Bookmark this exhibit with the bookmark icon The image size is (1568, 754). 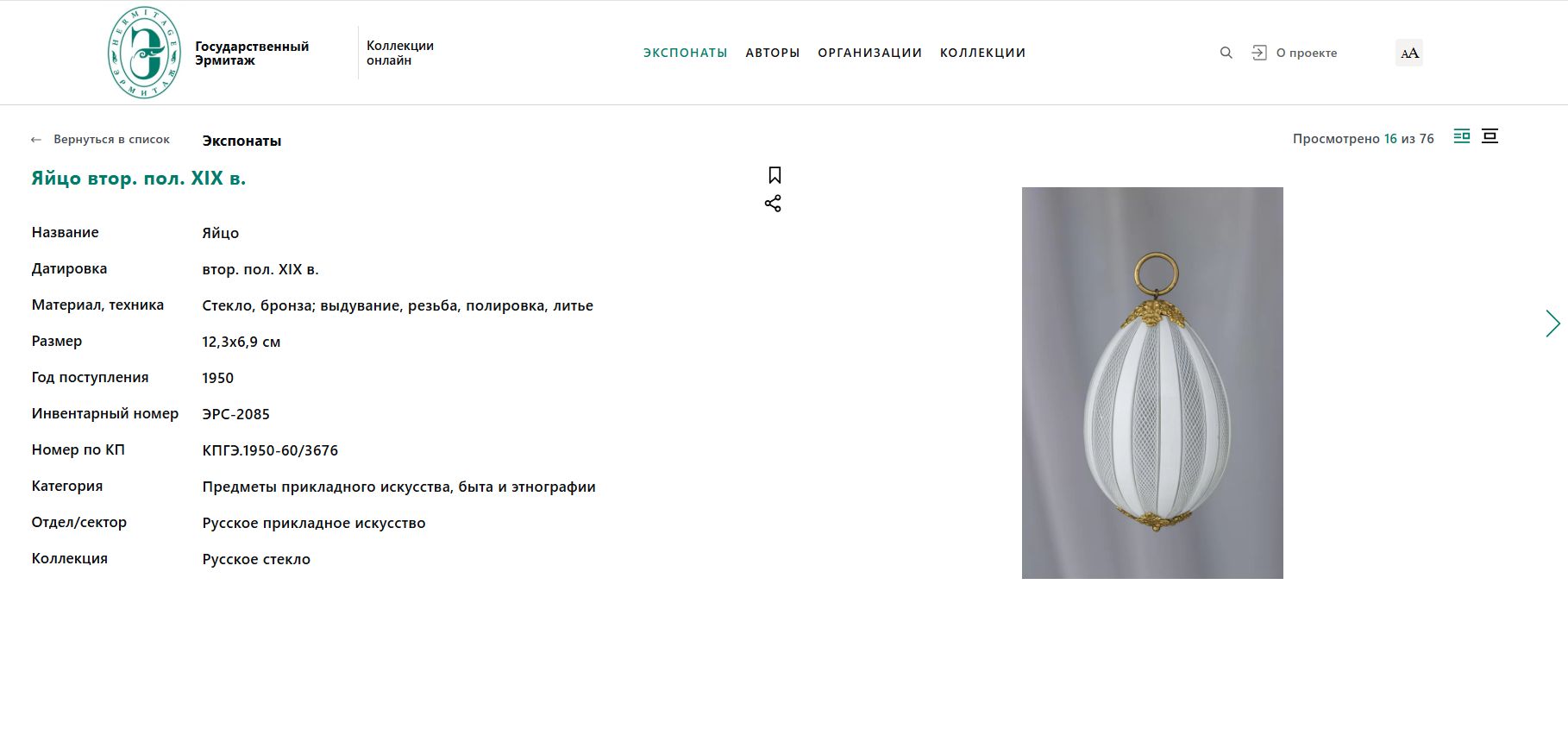point(775,175)
